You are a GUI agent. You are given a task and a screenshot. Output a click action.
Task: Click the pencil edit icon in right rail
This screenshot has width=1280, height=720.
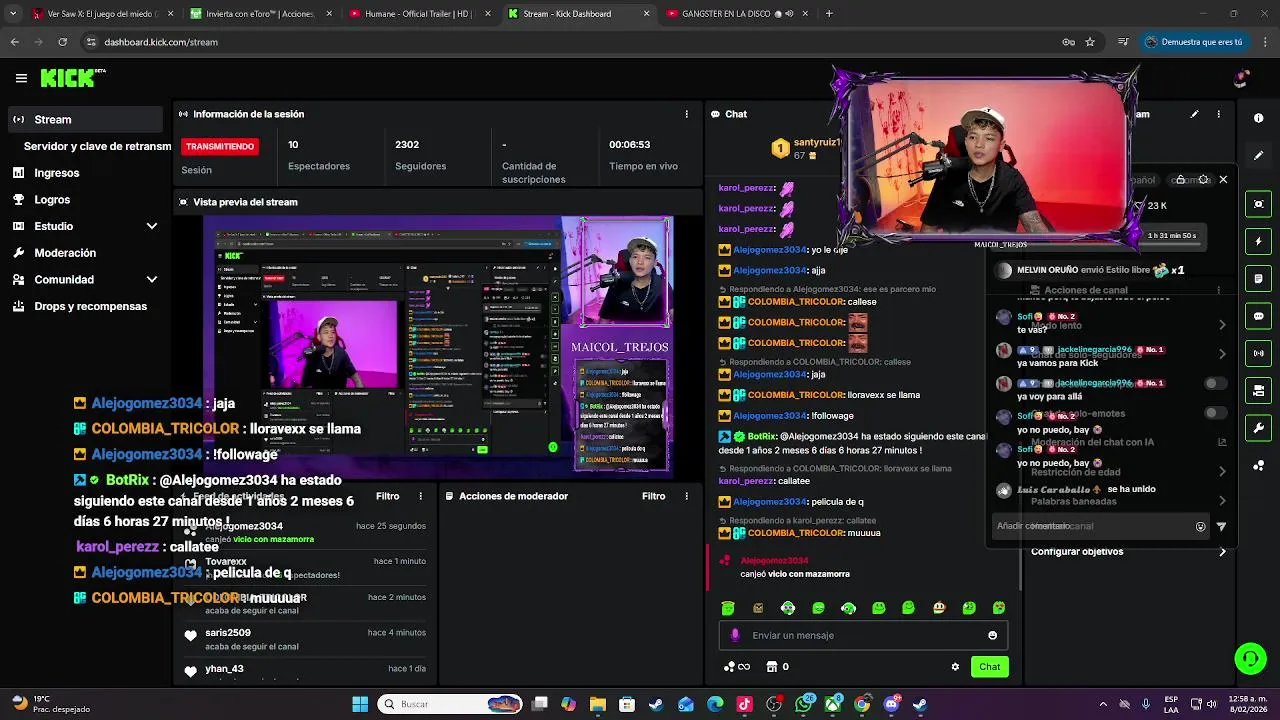pyautogui.click(x=1258, y=155)
